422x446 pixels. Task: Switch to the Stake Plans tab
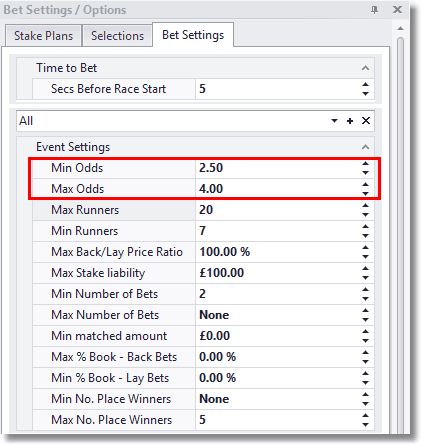(43, 35)
